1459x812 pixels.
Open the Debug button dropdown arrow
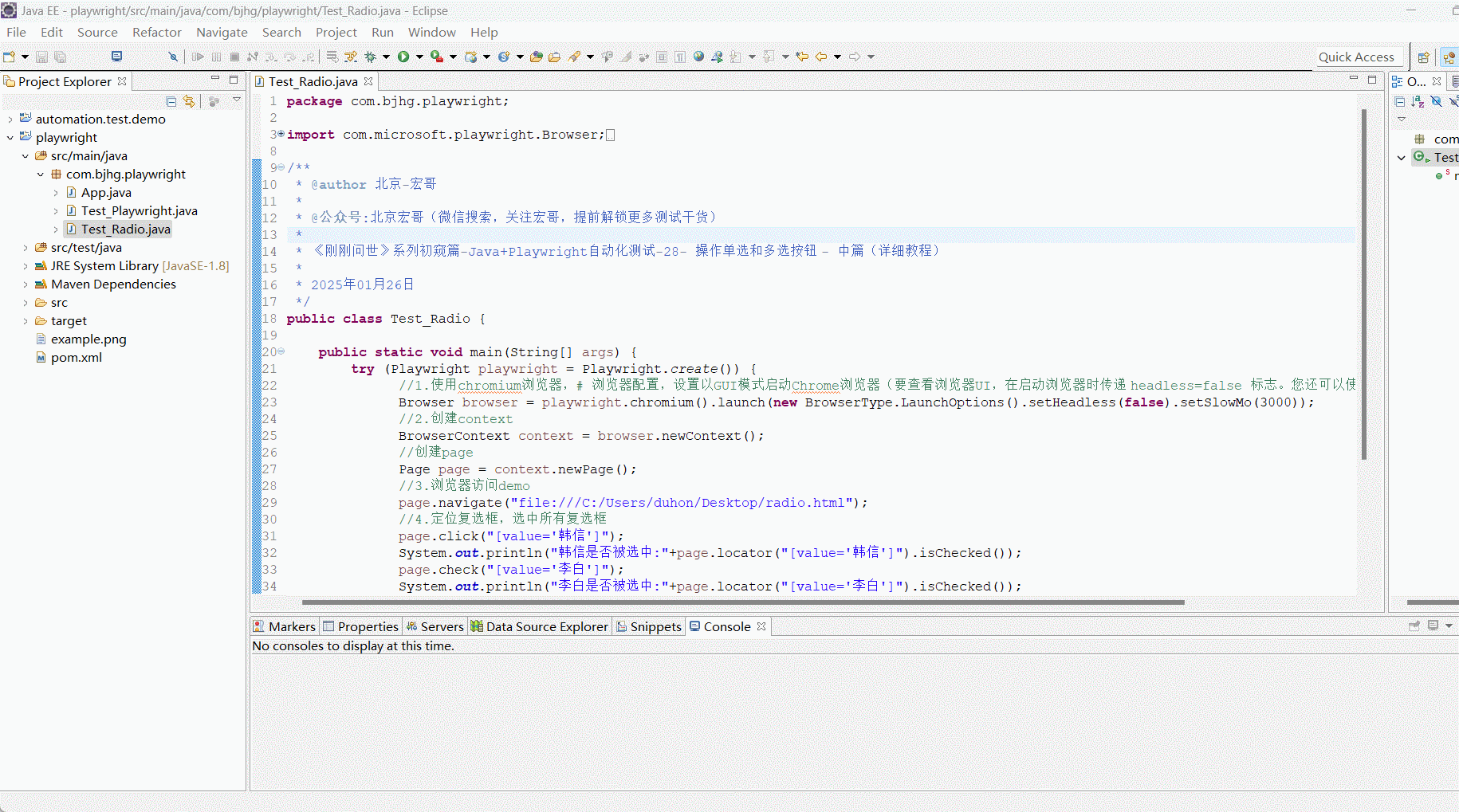pos(386,57)
